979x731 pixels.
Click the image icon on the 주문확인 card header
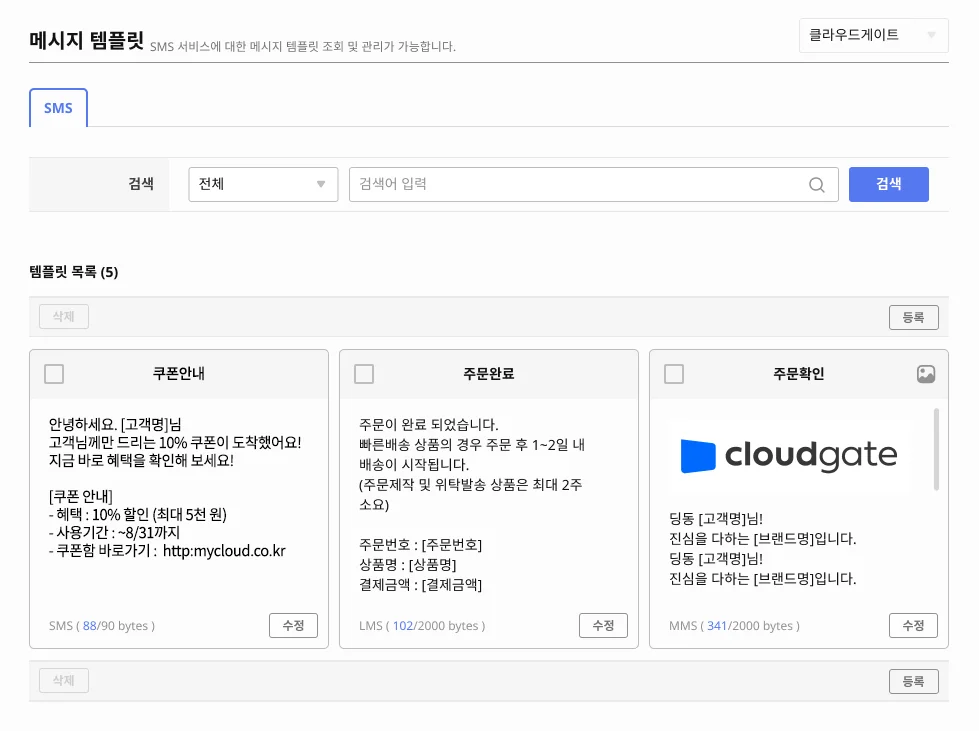[925, 373]
